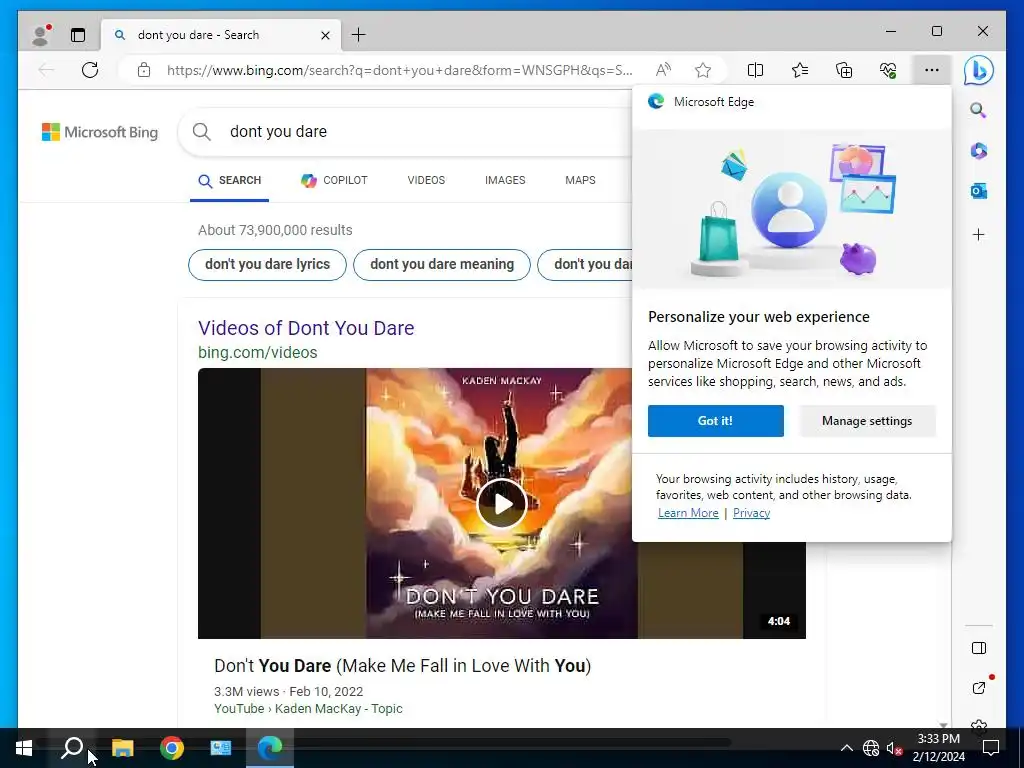The height and width of the screenshot is (768, 1024).
Task: Open the tab actions menu icon
Action: (x=78, y=35)
